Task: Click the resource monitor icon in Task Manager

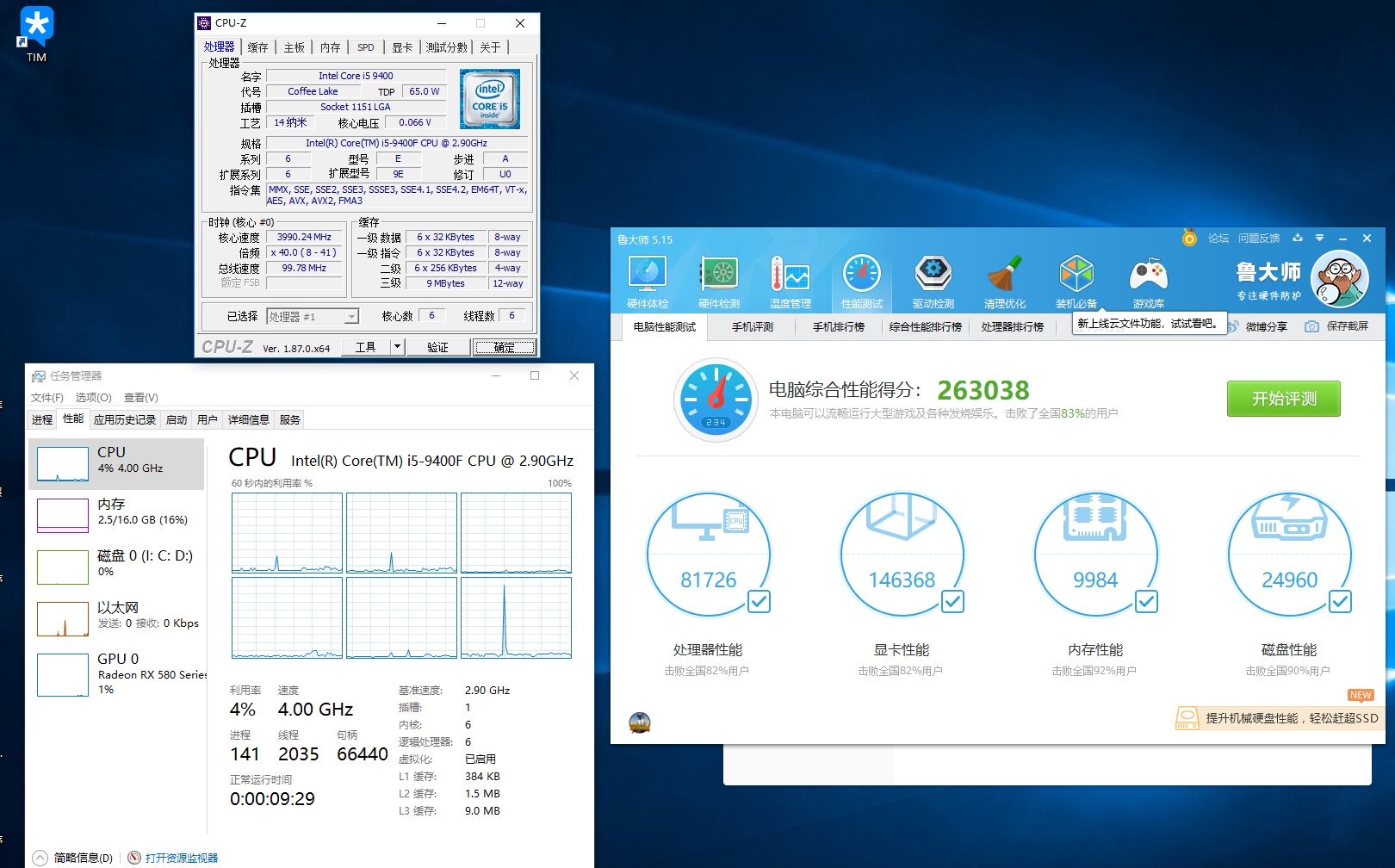Action: click(x=134, y=858)
